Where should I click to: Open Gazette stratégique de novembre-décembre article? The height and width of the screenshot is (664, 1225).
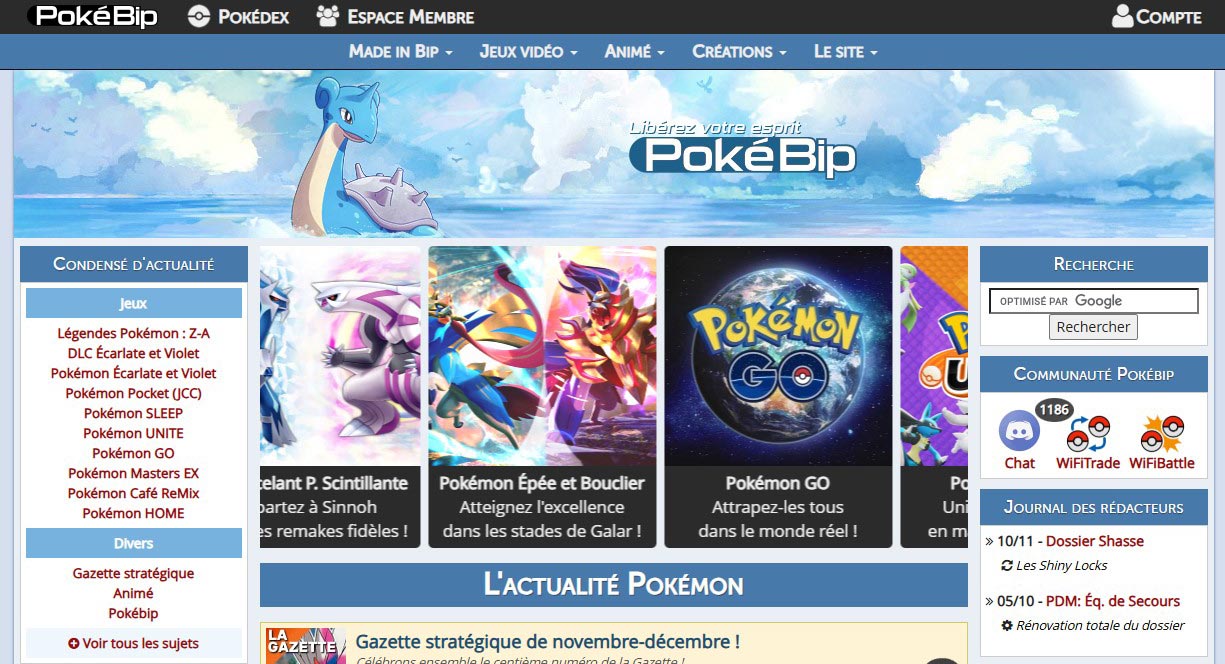pos(547,641)
